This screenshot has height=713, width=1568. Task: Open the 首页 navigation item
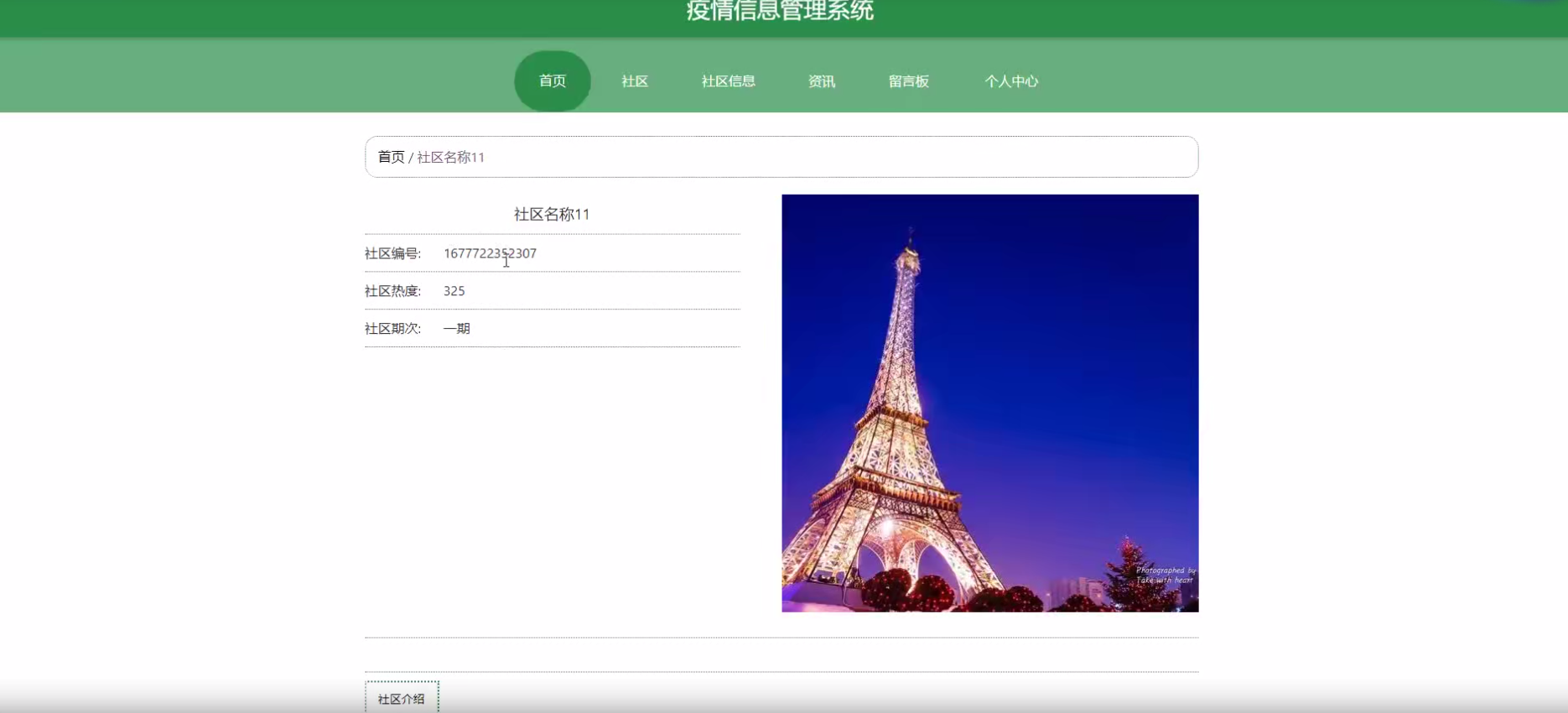click(x=553, y=81)
